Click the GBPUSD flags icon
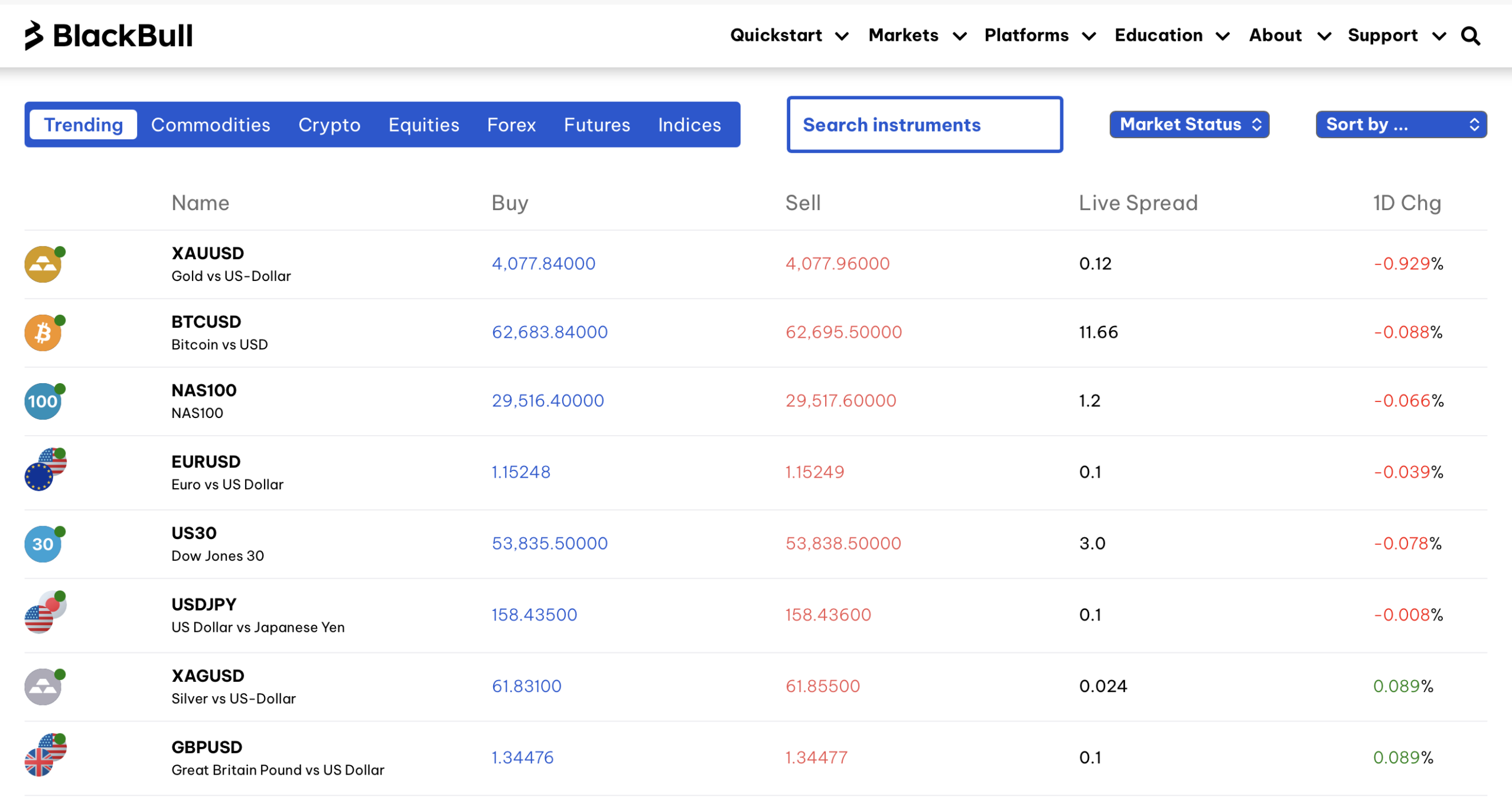This screenshot has height=800, width=1512. (45, 755)
